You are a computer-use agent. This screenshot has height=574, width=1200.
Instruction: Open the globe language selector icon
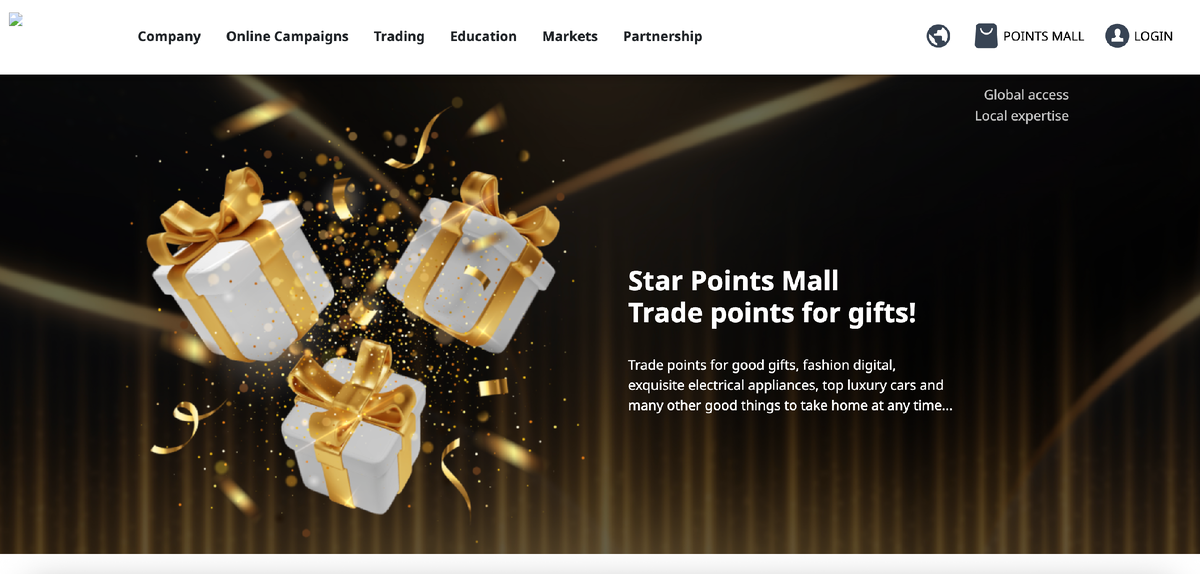click(x=938, y=36)
